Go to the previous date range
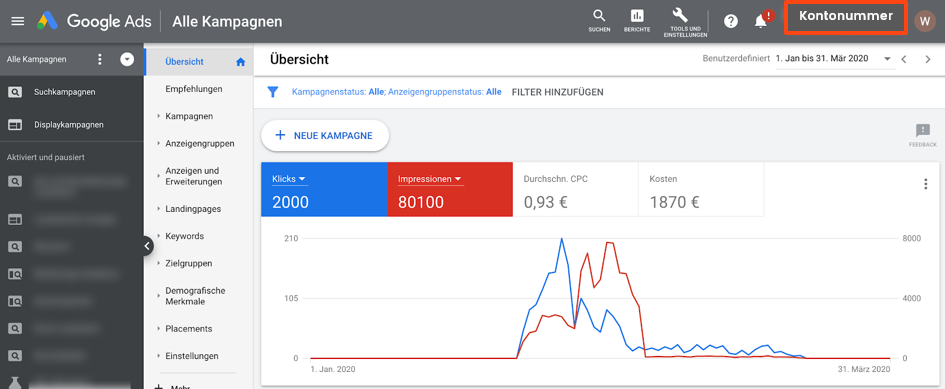Screen dimensions: 945x389 pyautogui.click(x=903, y=59)
